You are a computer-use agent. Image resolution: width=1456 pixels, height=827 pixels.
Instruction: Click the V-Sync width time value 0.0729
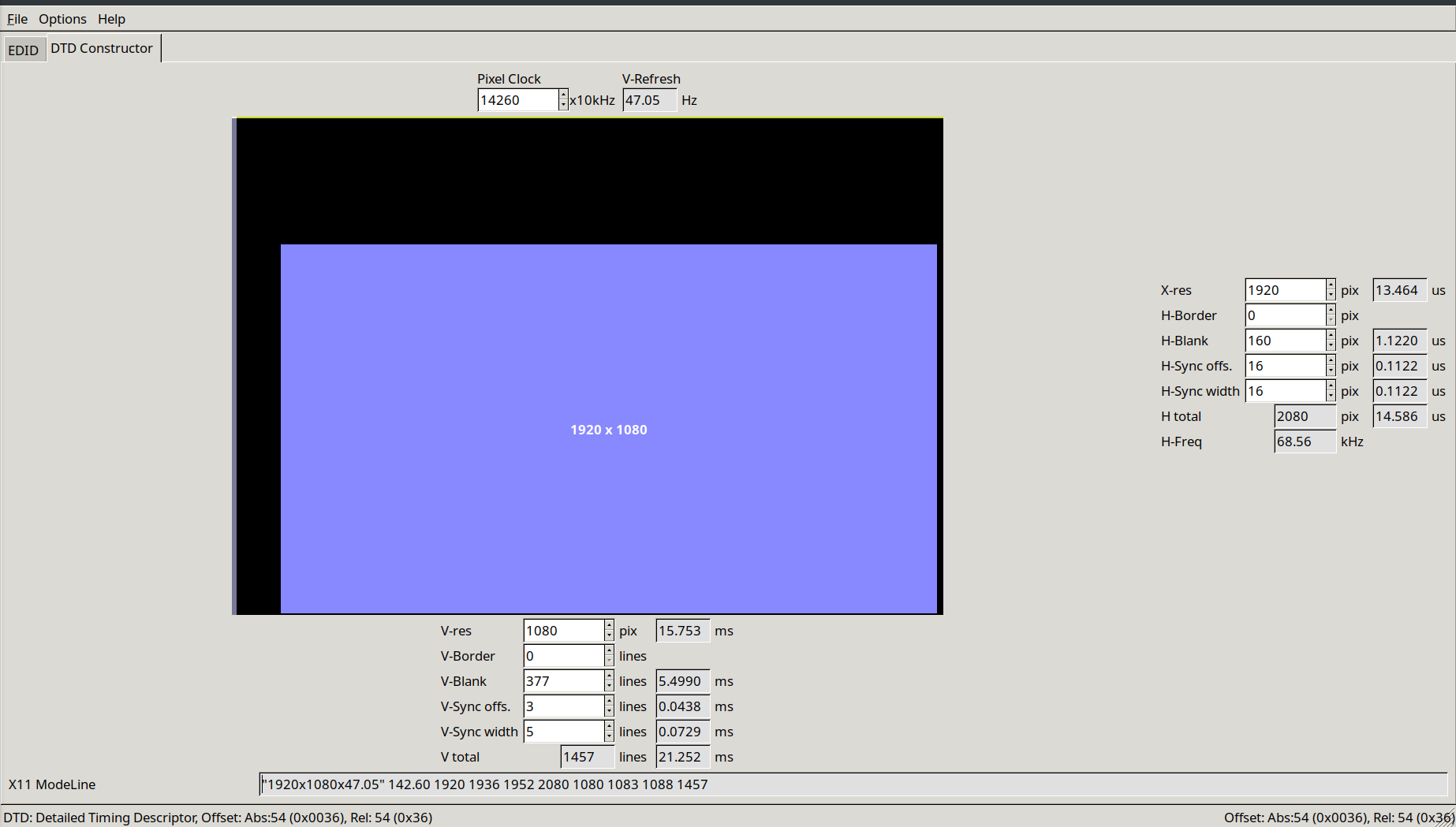(683, 732)
